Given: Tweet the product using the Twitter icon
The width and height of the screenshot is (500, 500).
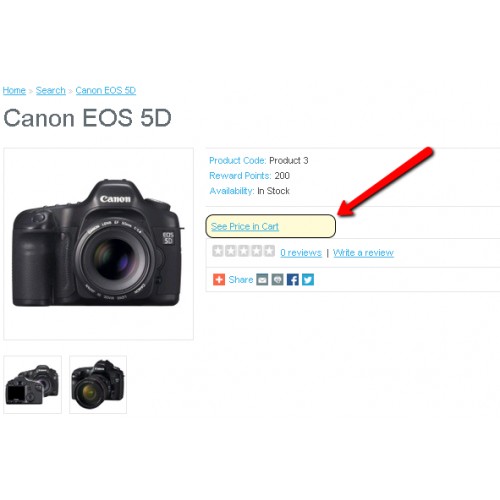Looking at the screenshot, I should click(308, 279).
